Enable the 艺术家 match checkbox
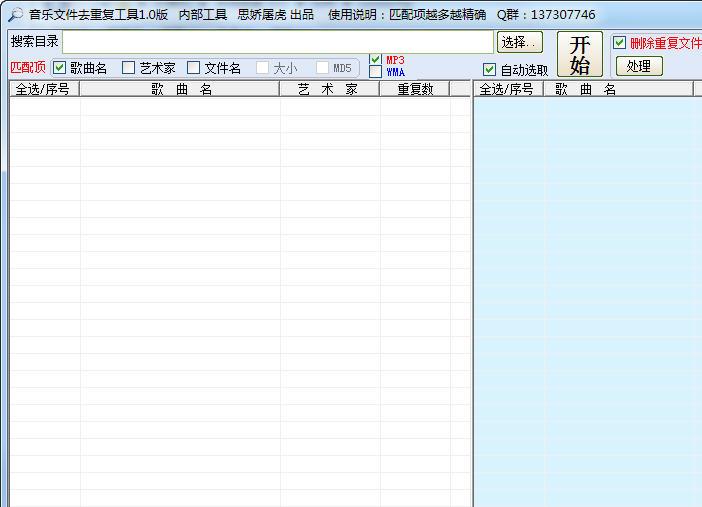The image size is (702, 507). (x=129, y=68)
